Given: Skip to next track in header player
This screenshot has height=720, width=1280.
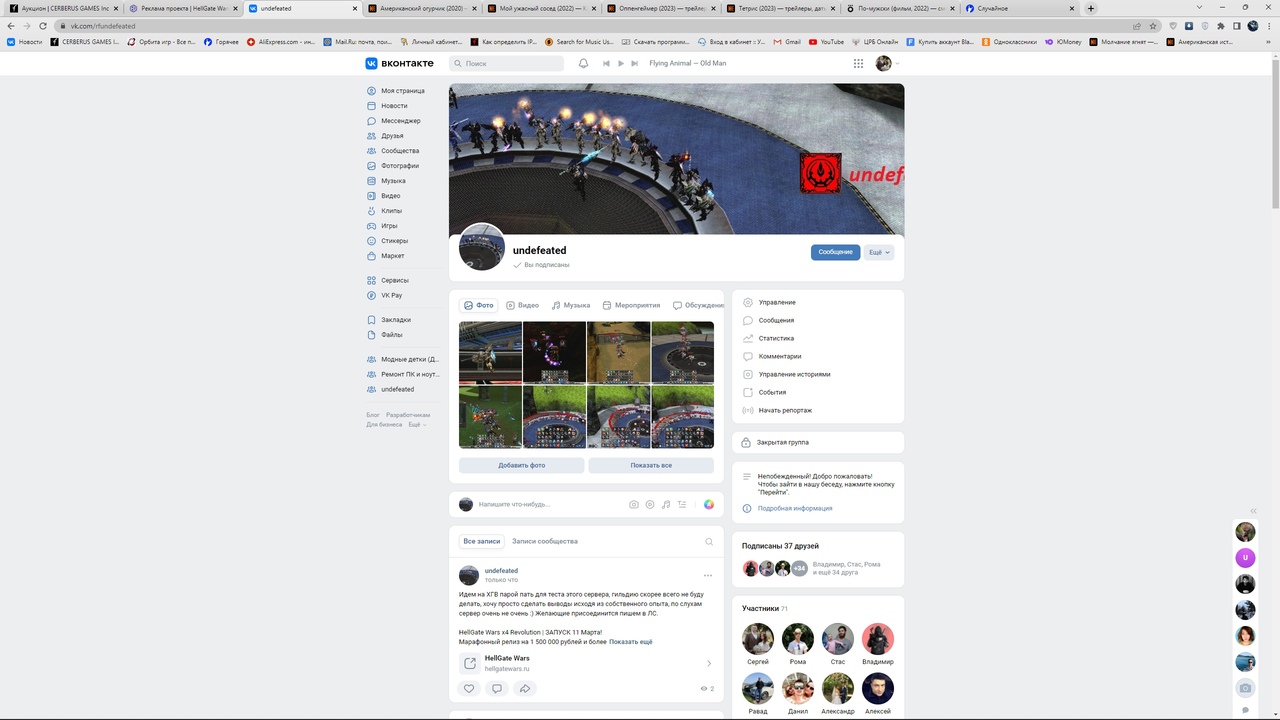Looking at the screenshot, I should click(x=635, y=63).
